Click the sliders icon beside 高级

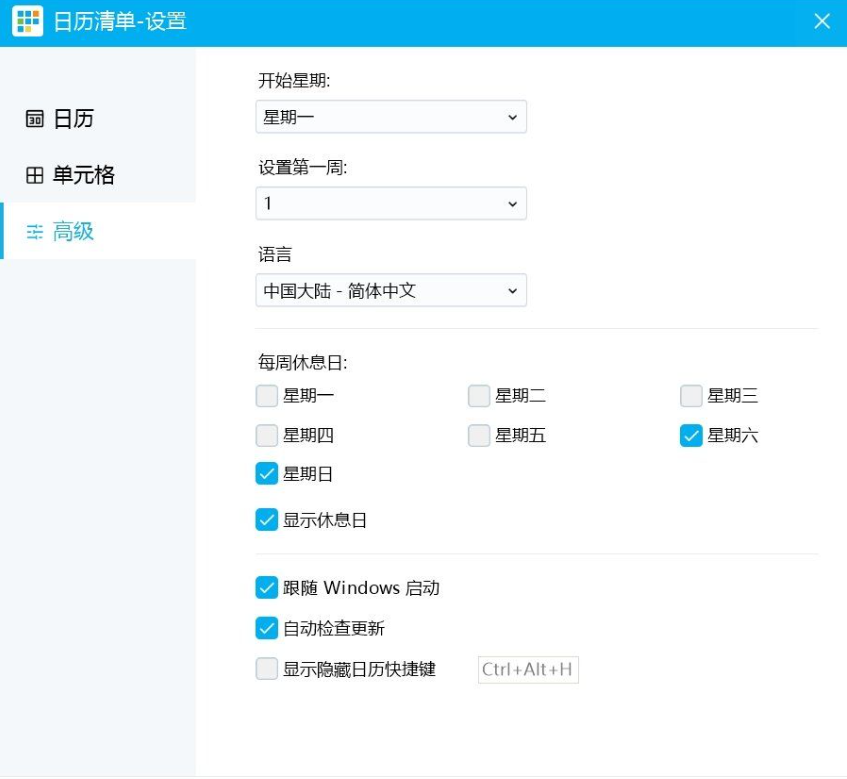click(35, 232)
